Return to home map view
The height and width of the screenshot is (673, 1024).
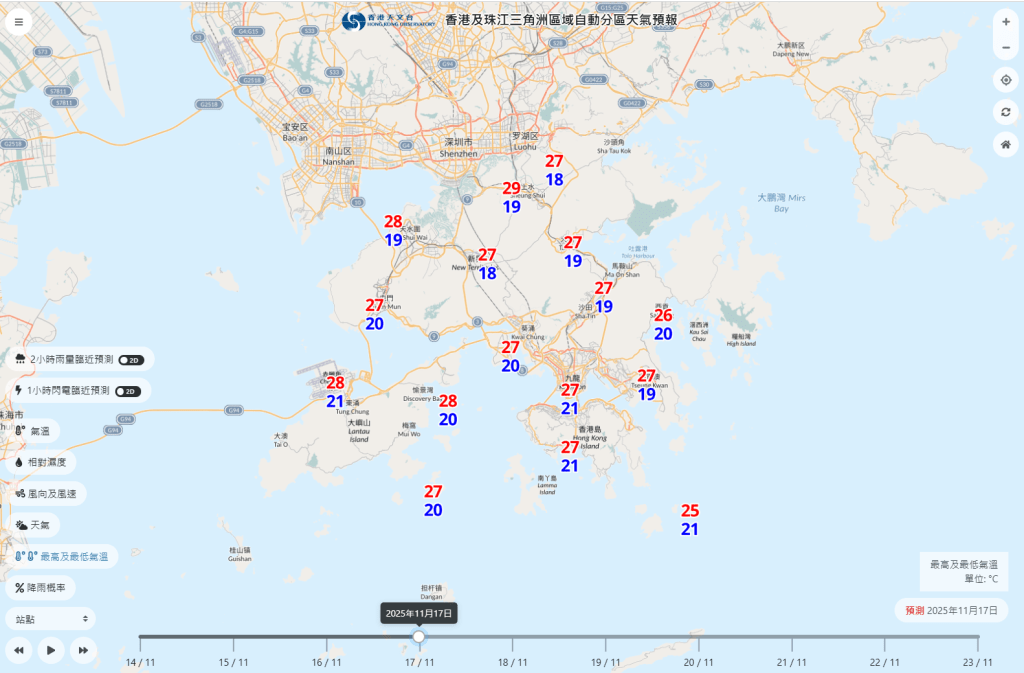1005,144
